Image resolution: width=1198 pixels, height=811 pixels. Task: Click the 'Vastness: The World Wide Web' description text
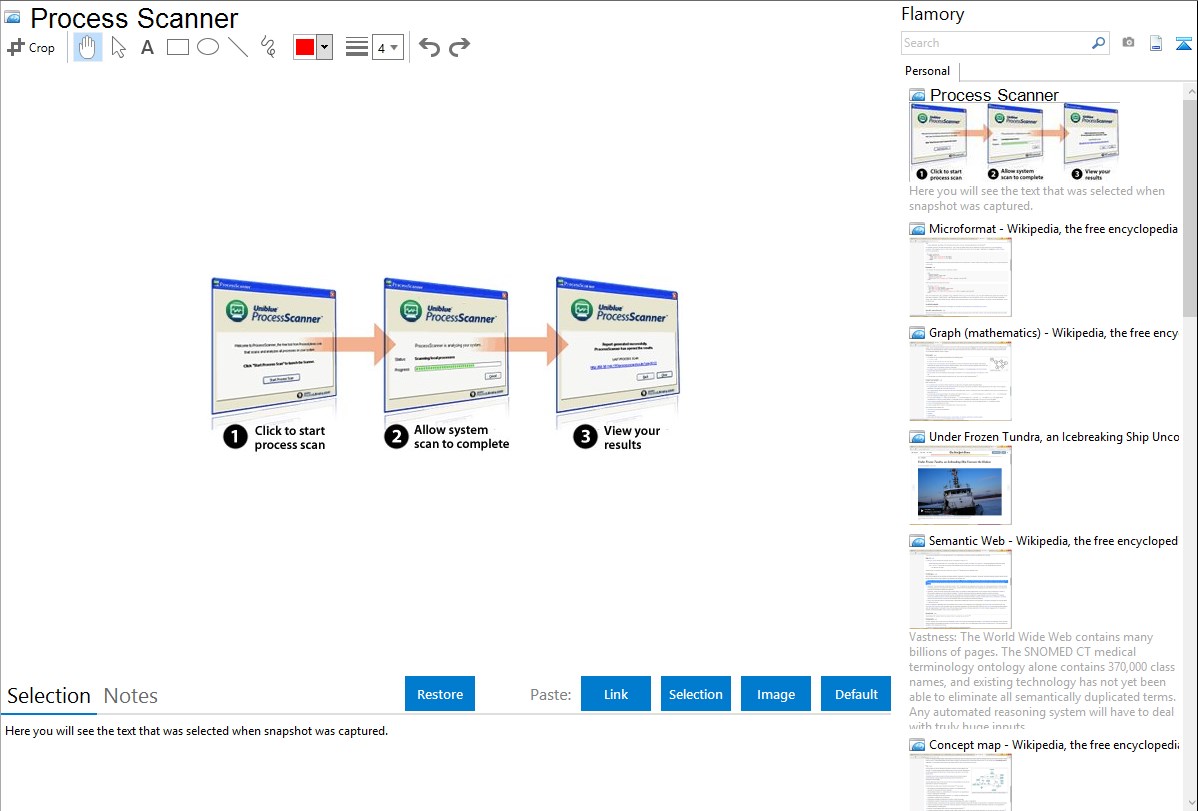click(x=1042, y=681)
